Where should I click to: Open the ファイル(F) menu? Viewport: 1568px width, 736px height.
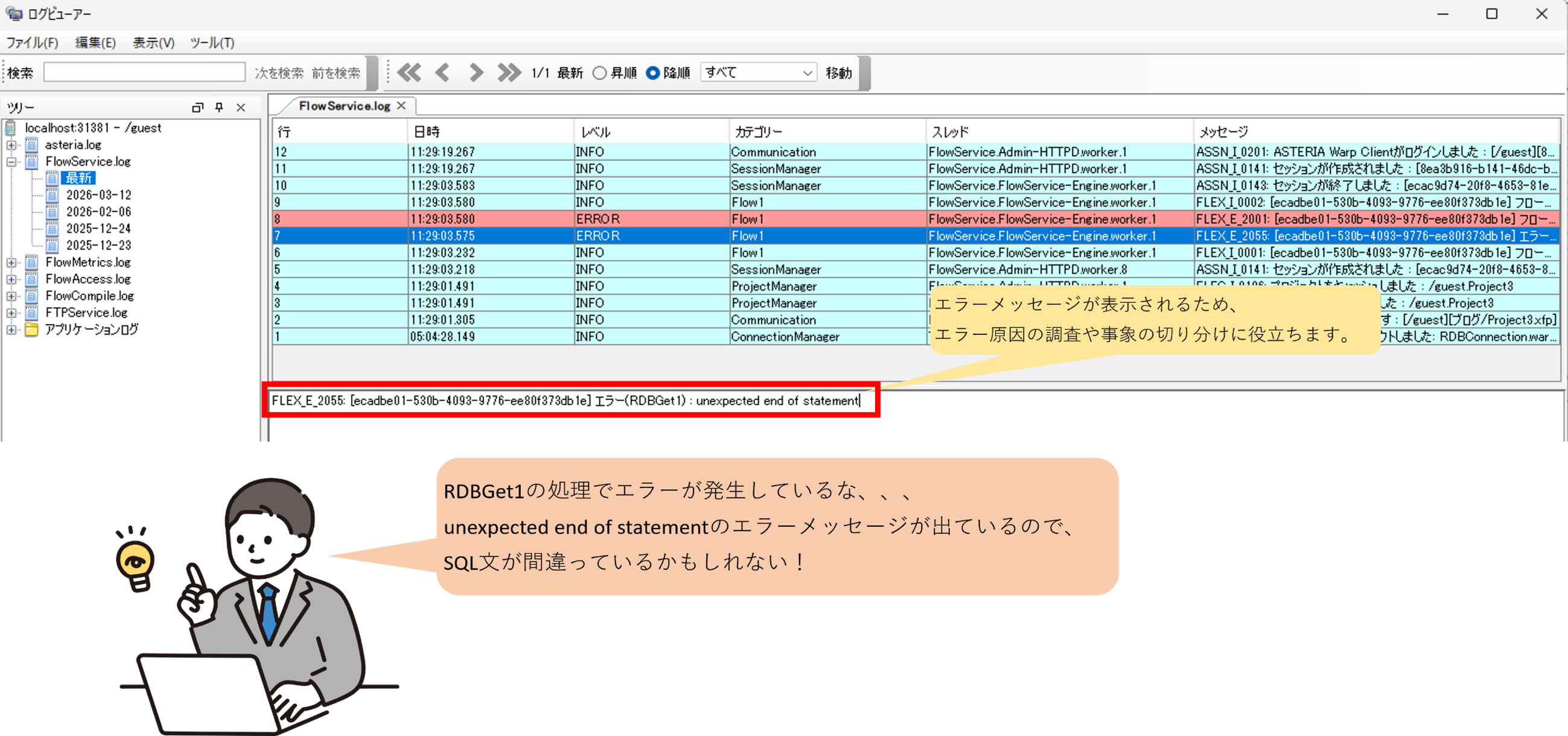(31, 43)
